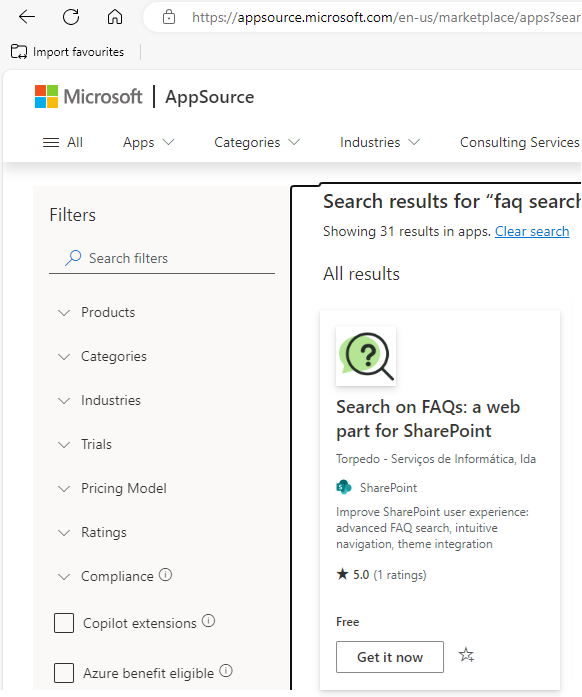
Task: Open the Categories dropdown in top navigation
Action: tap(257, 142)
